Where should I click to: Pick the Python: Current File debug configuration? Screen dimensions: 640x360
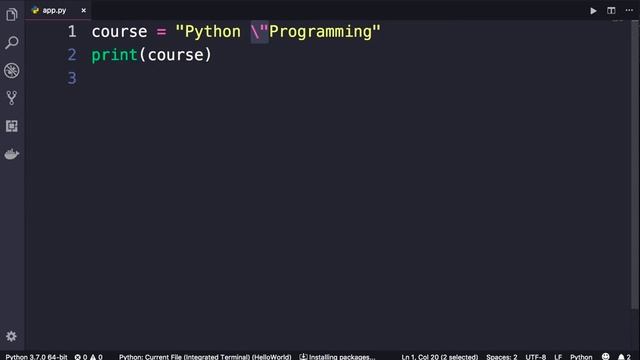tap(205, 357)
